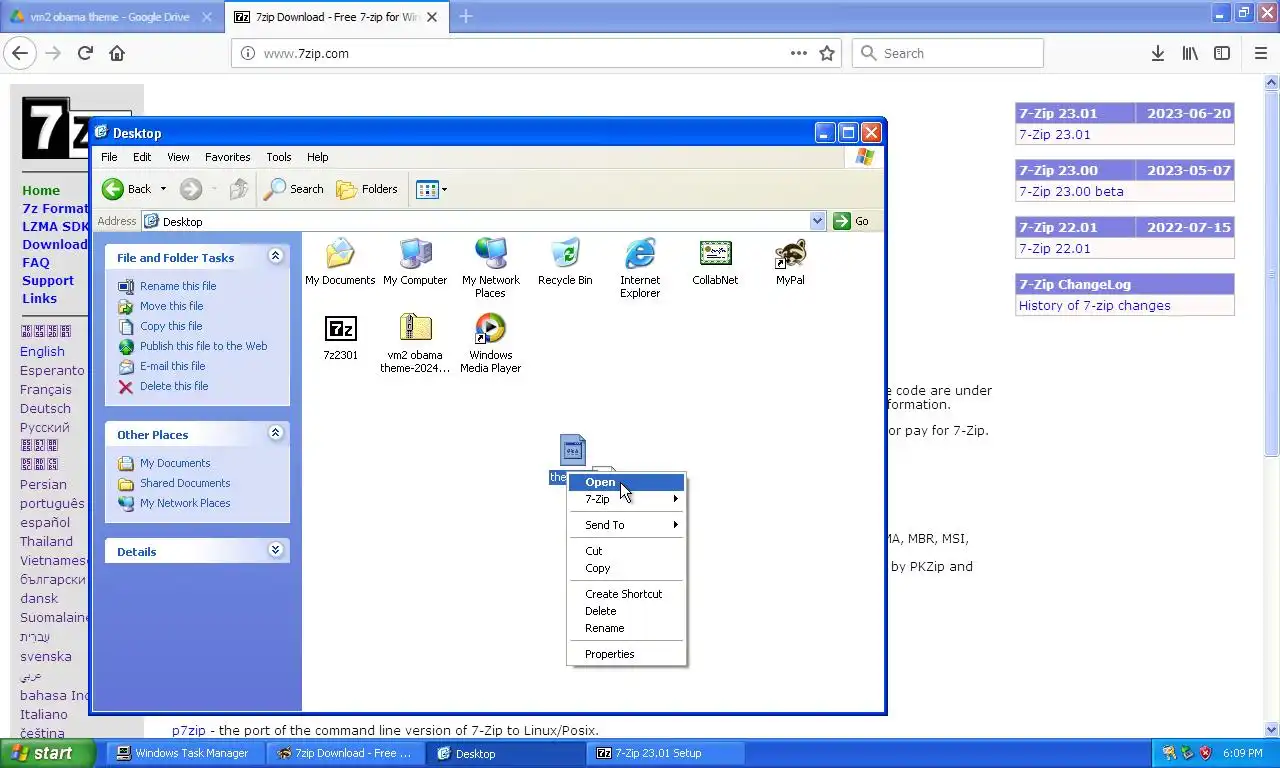This screenshot has height=768, width=1280.
Task: Expand the Send To context submenu
Action: coord(626,525)
